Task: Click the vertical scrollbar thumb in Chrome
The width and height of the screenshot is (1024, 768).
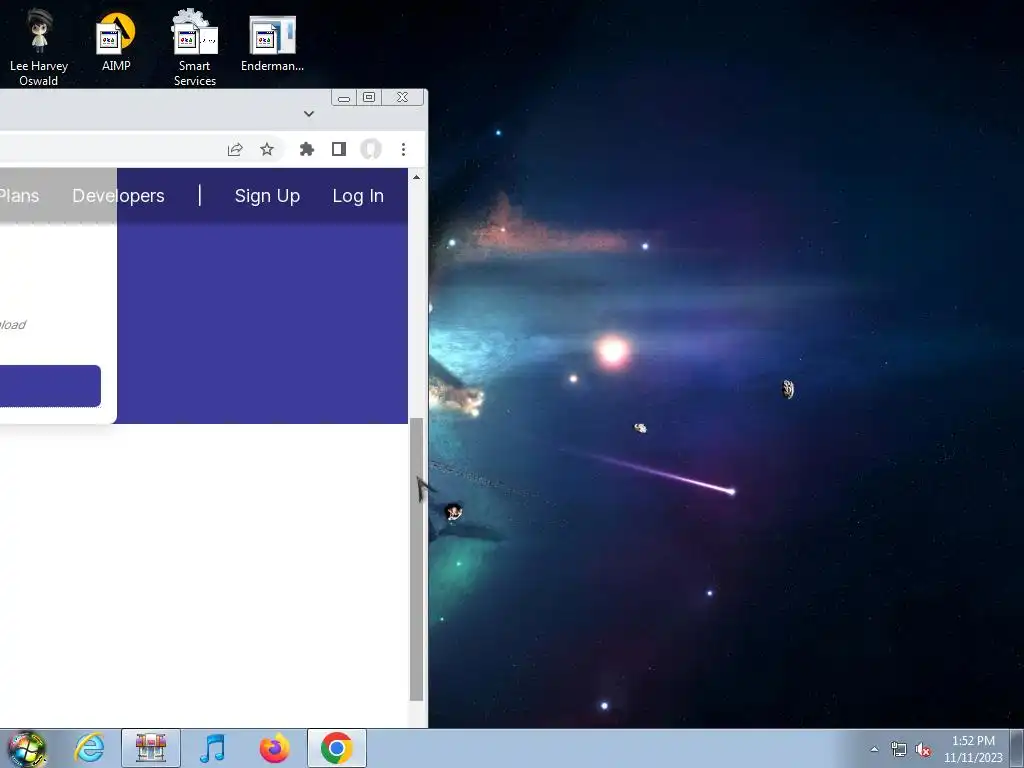Action: coord(416,559)
